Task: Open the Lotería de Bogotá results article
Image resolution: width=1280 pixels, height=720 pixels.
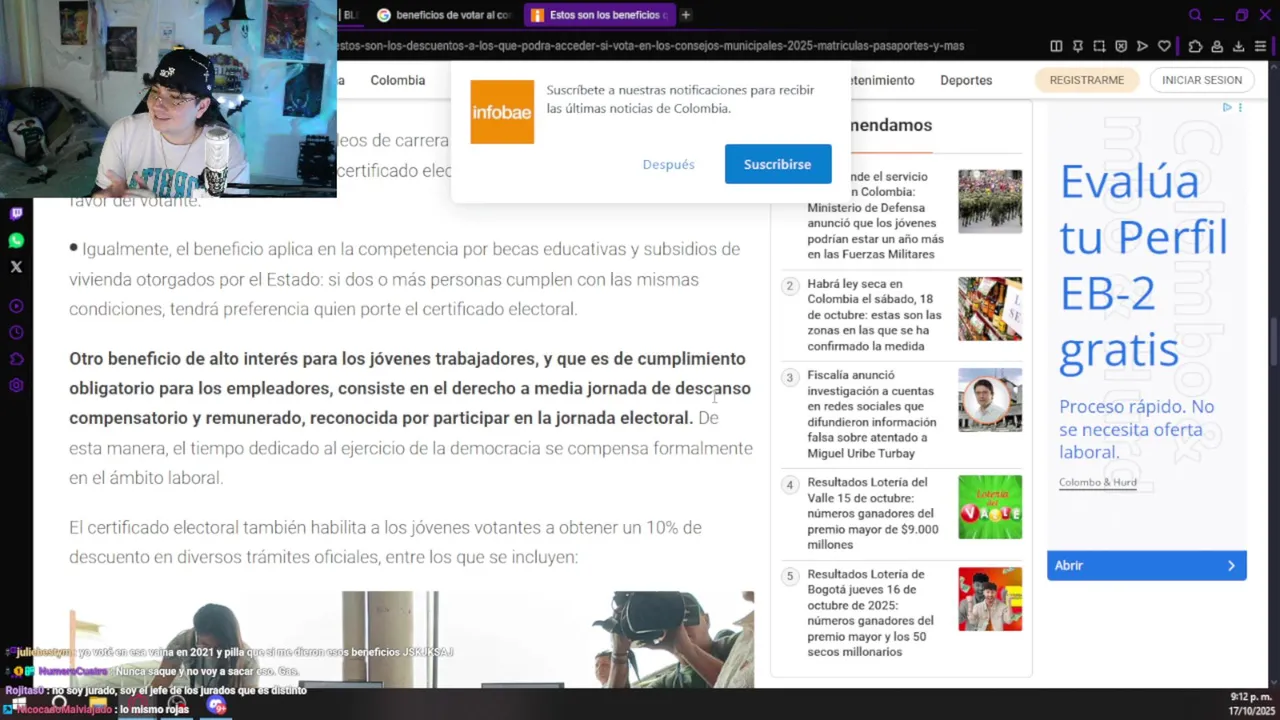Action: (x=871, y=613)
